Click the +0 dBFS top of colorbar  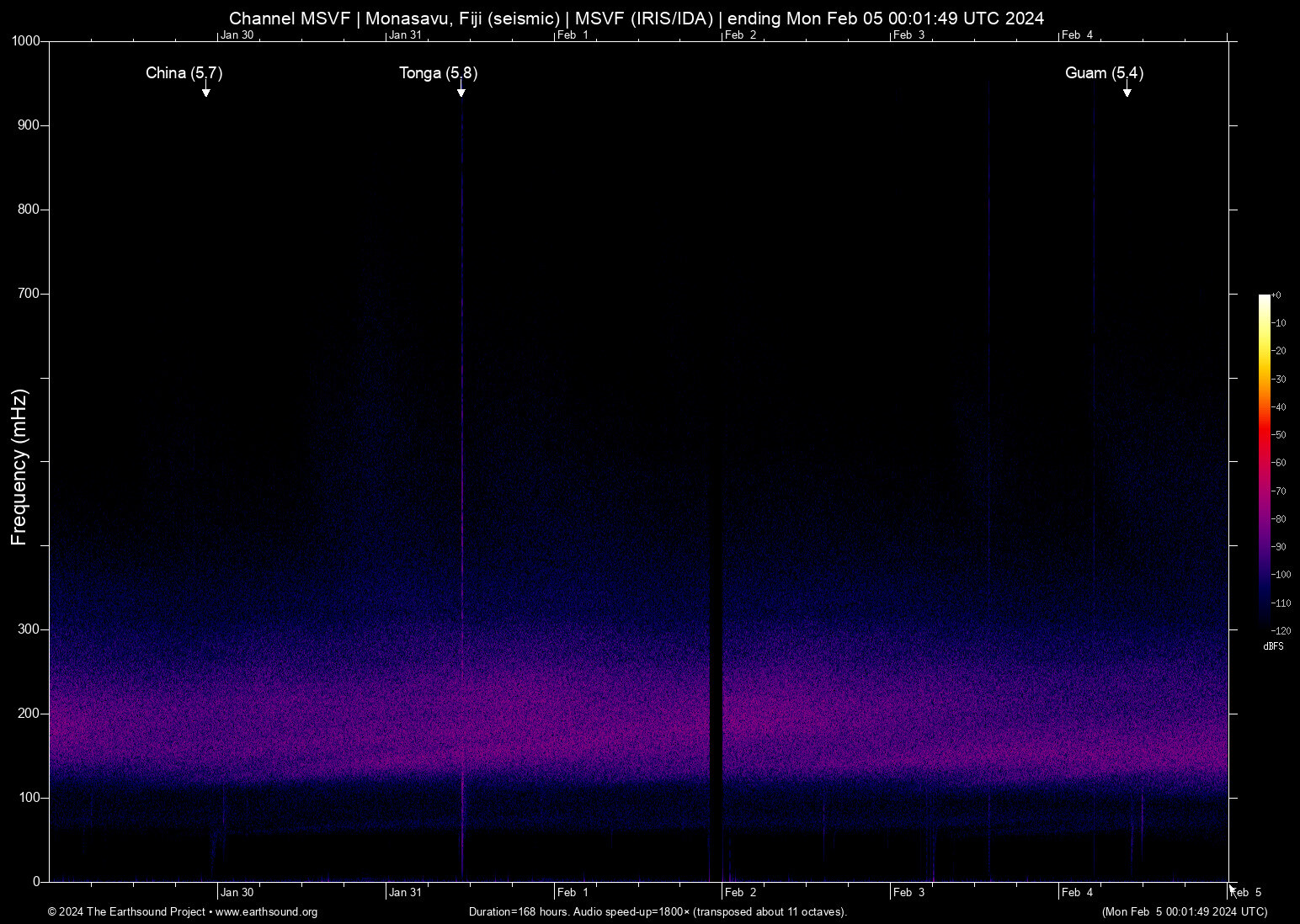[x=1276, y=295]
